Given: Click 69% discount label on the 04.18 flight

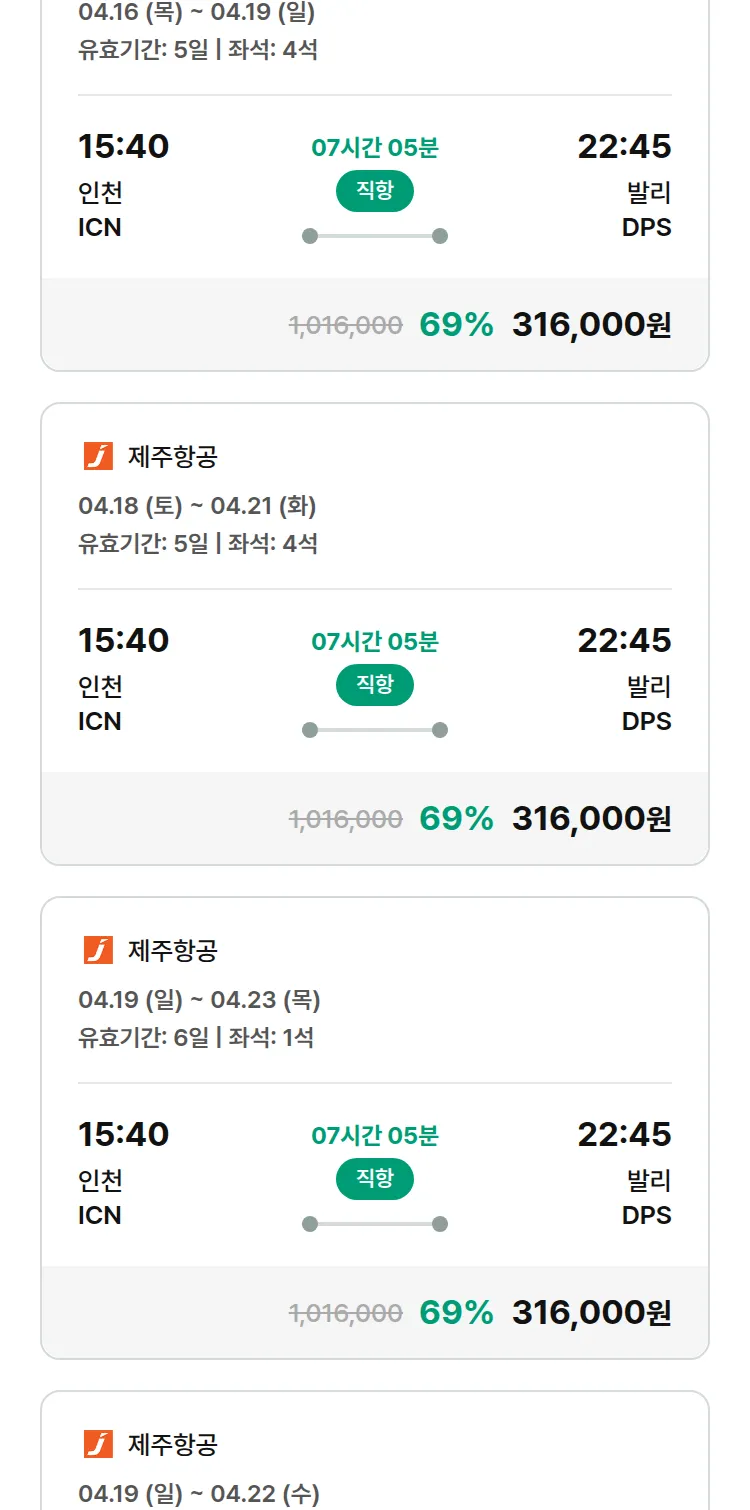Looking at the screenshot, I should (x=456, y=819).
